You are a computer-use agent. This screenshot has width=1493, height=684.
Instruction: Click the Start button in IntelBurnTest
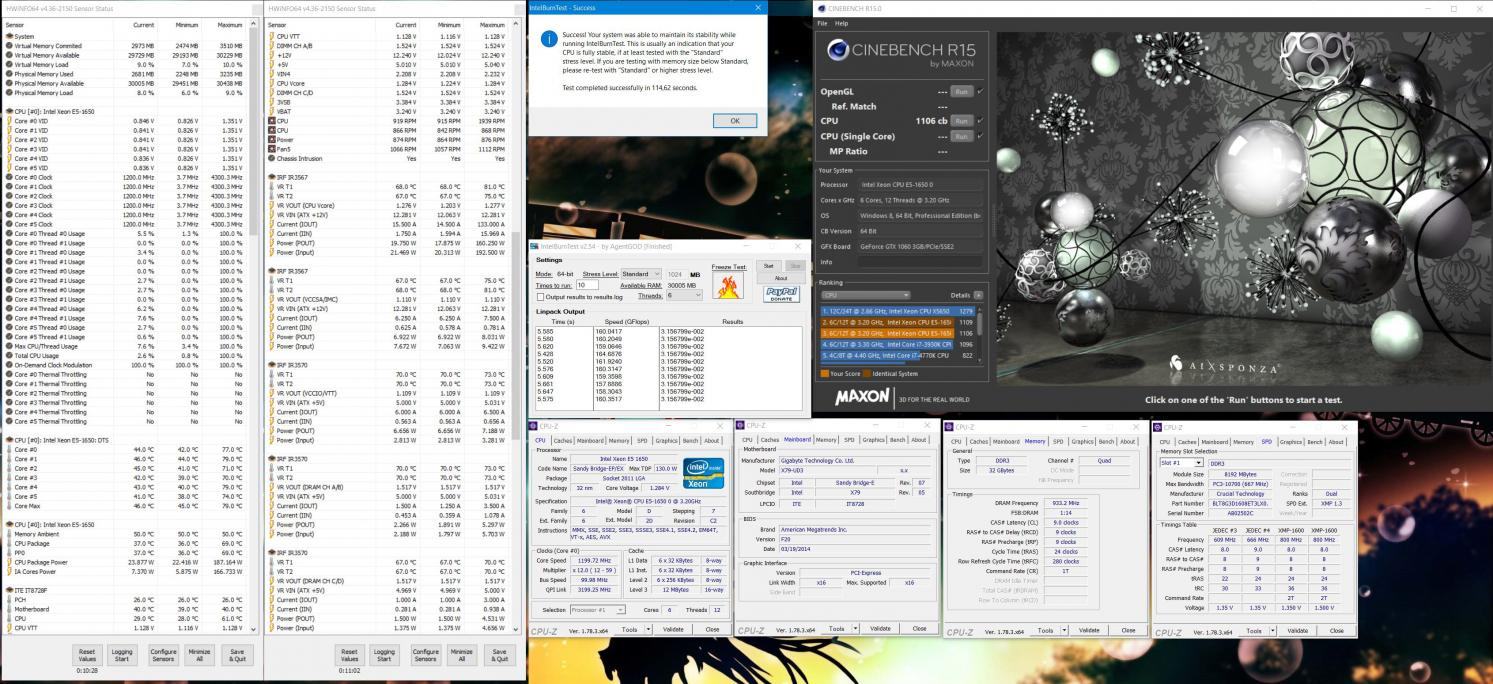pos(769,266)
